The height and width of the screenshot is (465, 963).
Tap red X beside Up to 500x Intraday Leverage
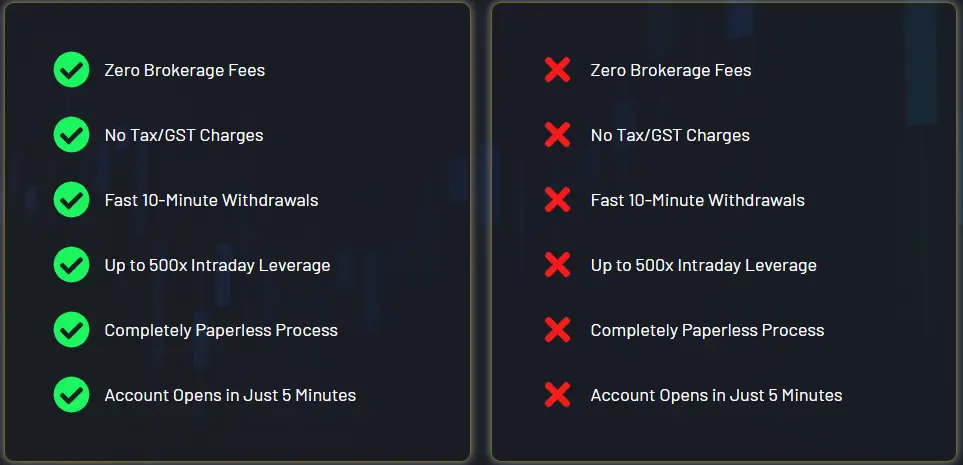[558, 265]
